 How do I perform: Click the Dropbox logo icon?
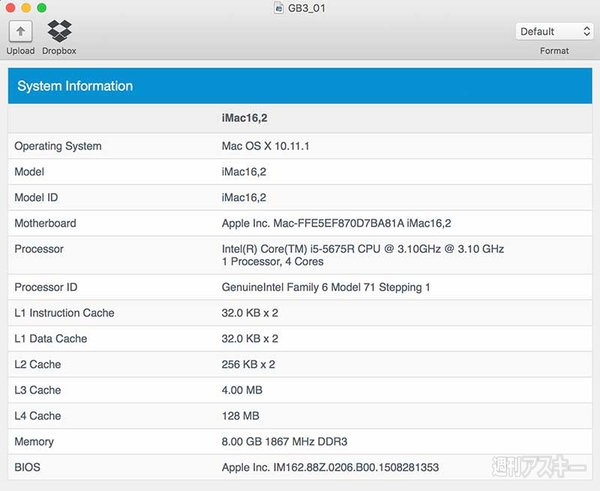(x=59, y=31)
